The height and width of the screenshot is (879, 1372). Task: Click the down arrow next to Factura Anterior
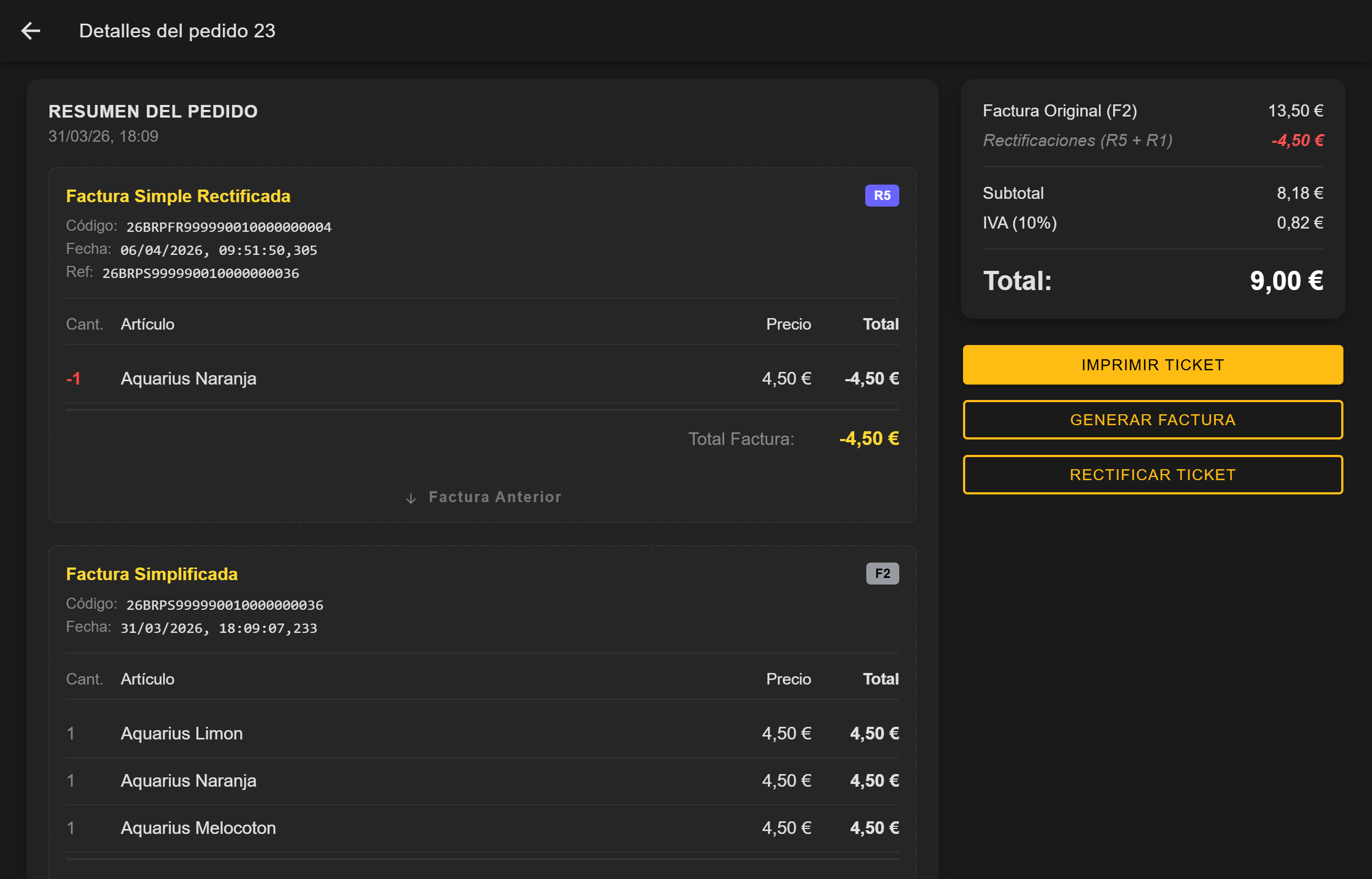coord(410,497)
